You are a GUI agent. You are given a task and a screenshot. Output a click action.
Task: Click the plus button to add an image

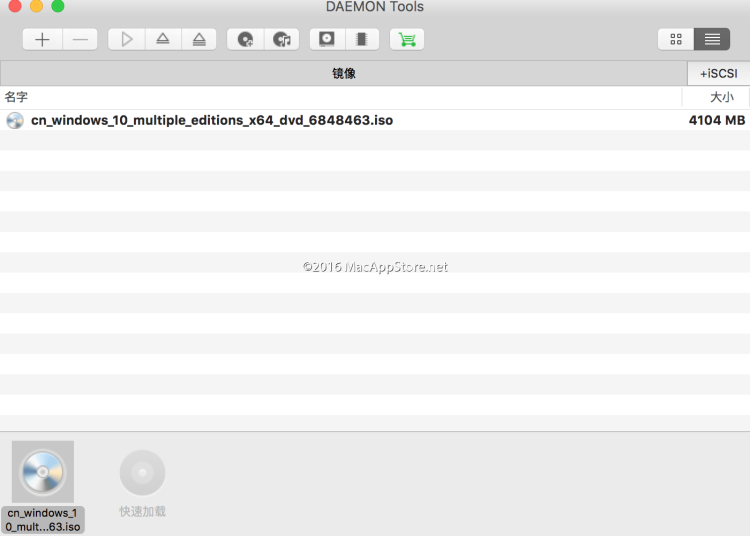pos(42,40)
